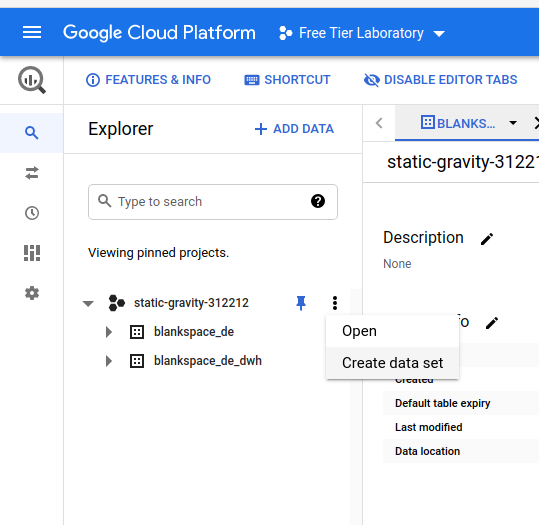This screenshot has width=539, height=525.
Task: Click FEATURES & INFO button
Action: [x=148, y=80]
